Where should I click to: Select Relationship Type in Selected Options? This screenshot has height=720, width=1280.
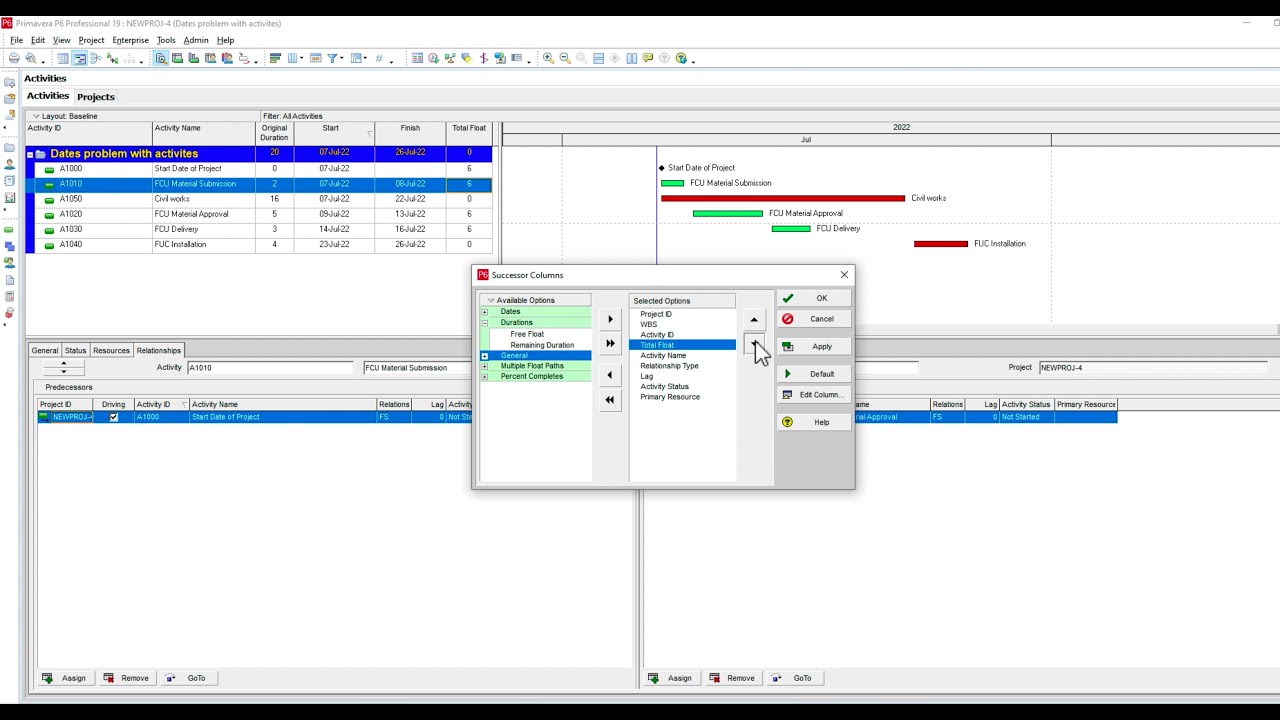tap(669, 366)
